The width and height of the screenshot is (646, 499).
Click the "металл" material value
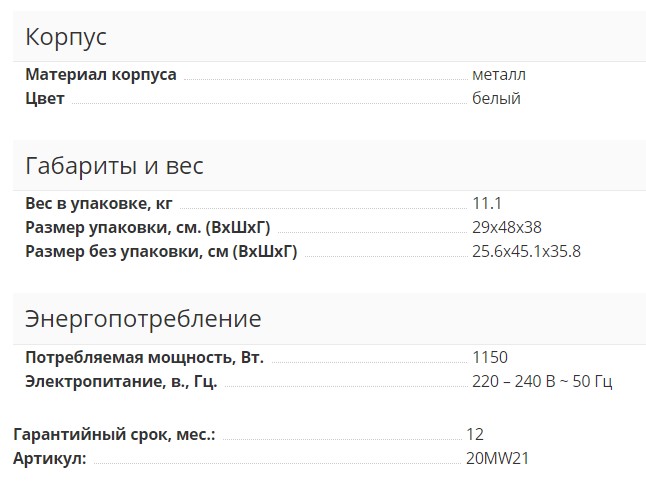pos(499,75)
